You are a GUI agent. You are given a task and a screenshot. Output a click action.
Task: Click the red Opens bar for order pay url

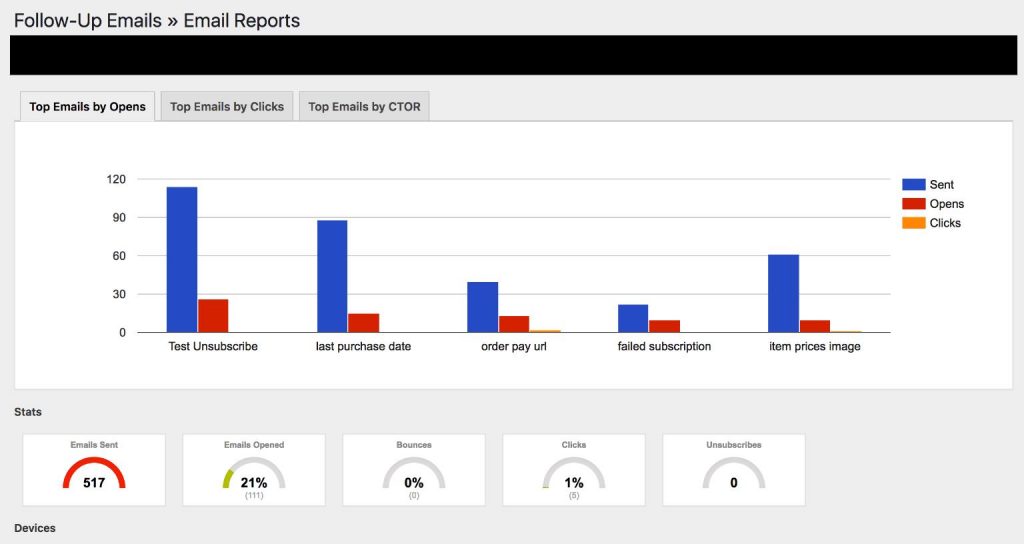tap(514, 324)
